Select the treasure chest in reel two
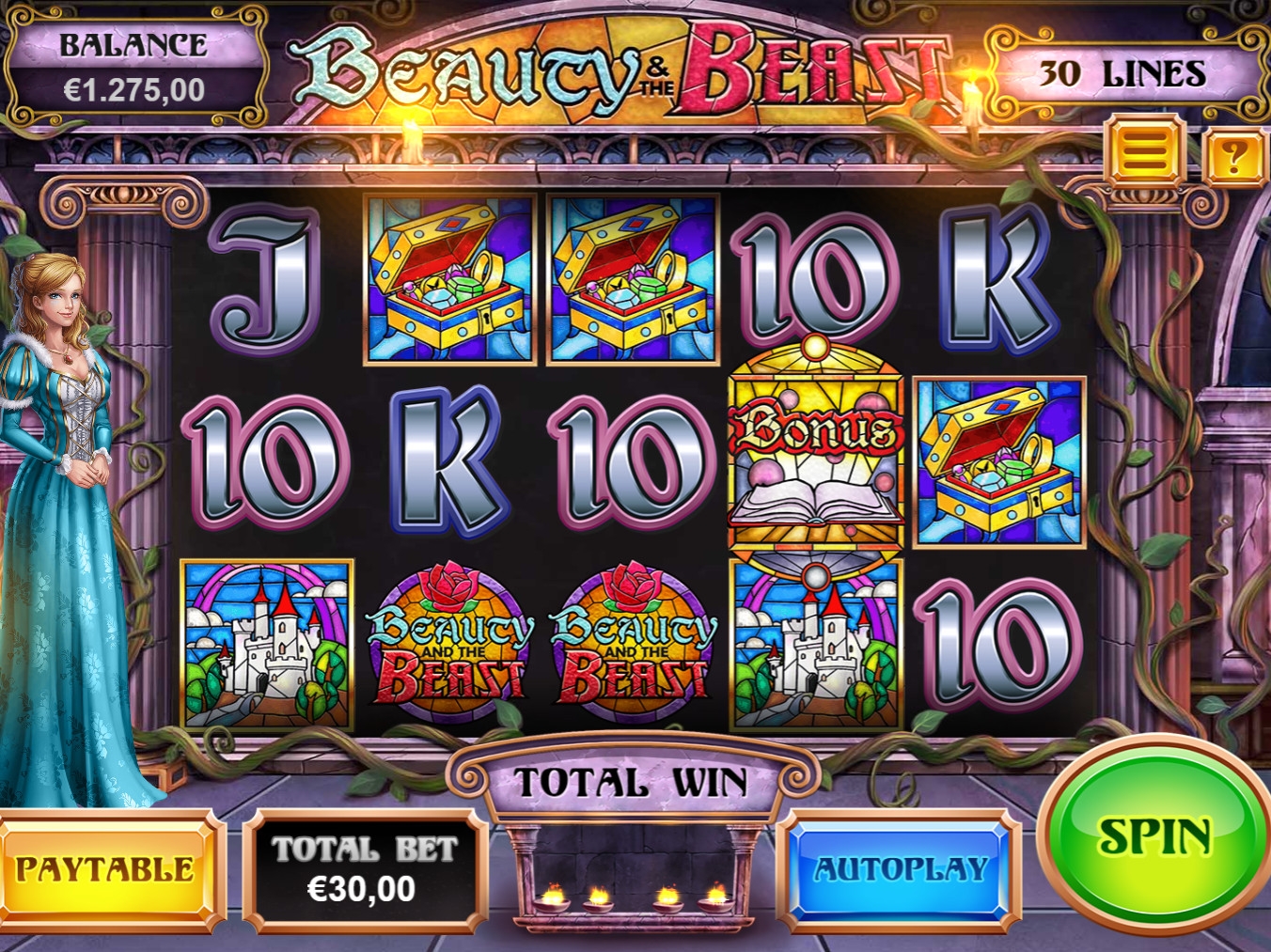This screenshot has height=952, width=1271. [x=448, y=279]
